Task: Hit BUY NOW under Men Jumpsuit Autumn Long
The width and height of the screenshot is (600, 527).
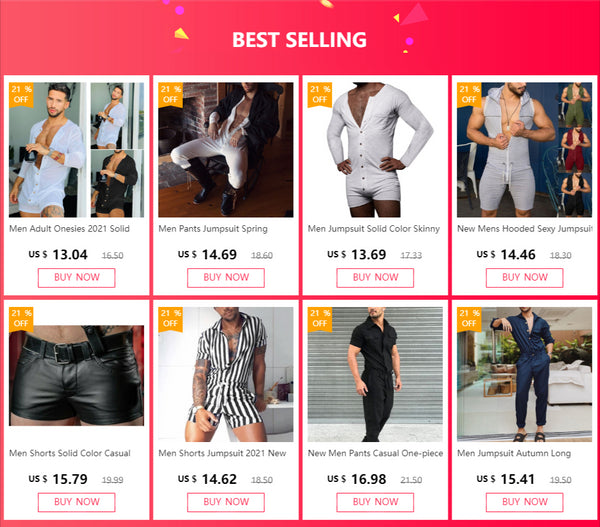Action: [x=524, y=501]
